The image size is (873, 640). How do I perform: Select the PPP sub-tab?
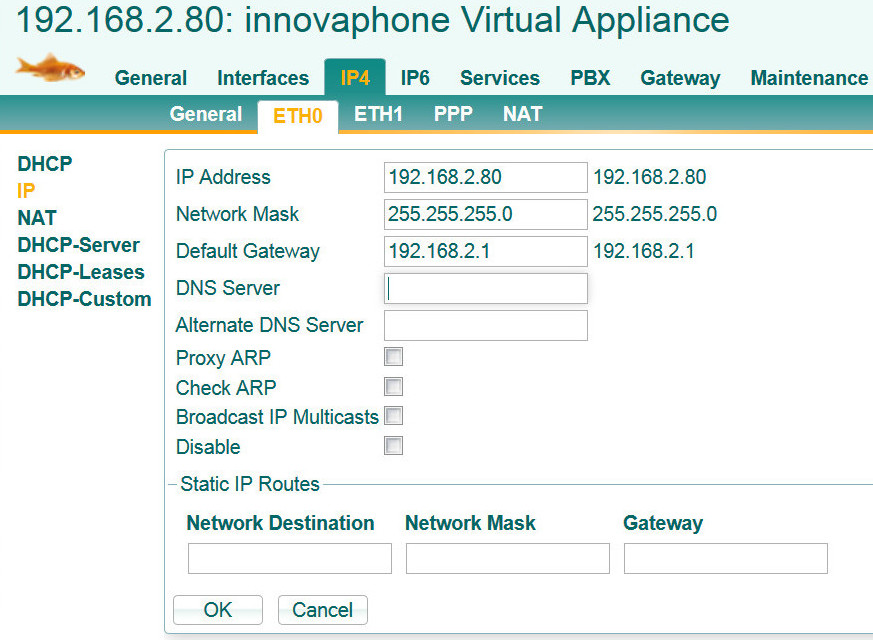pos(453,114)
